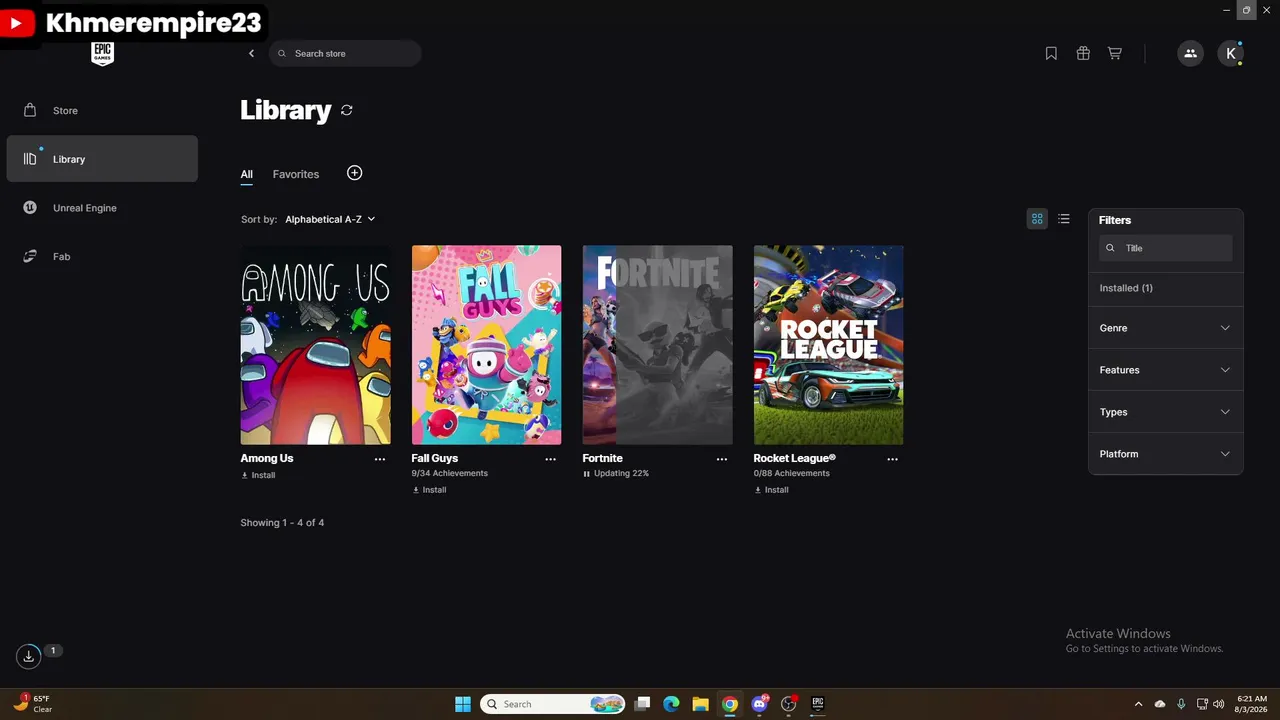The width and height of the screenshot is (1280, 720).
Task: Open the Among Us options menu (three dots)
Action: point(380,459)
